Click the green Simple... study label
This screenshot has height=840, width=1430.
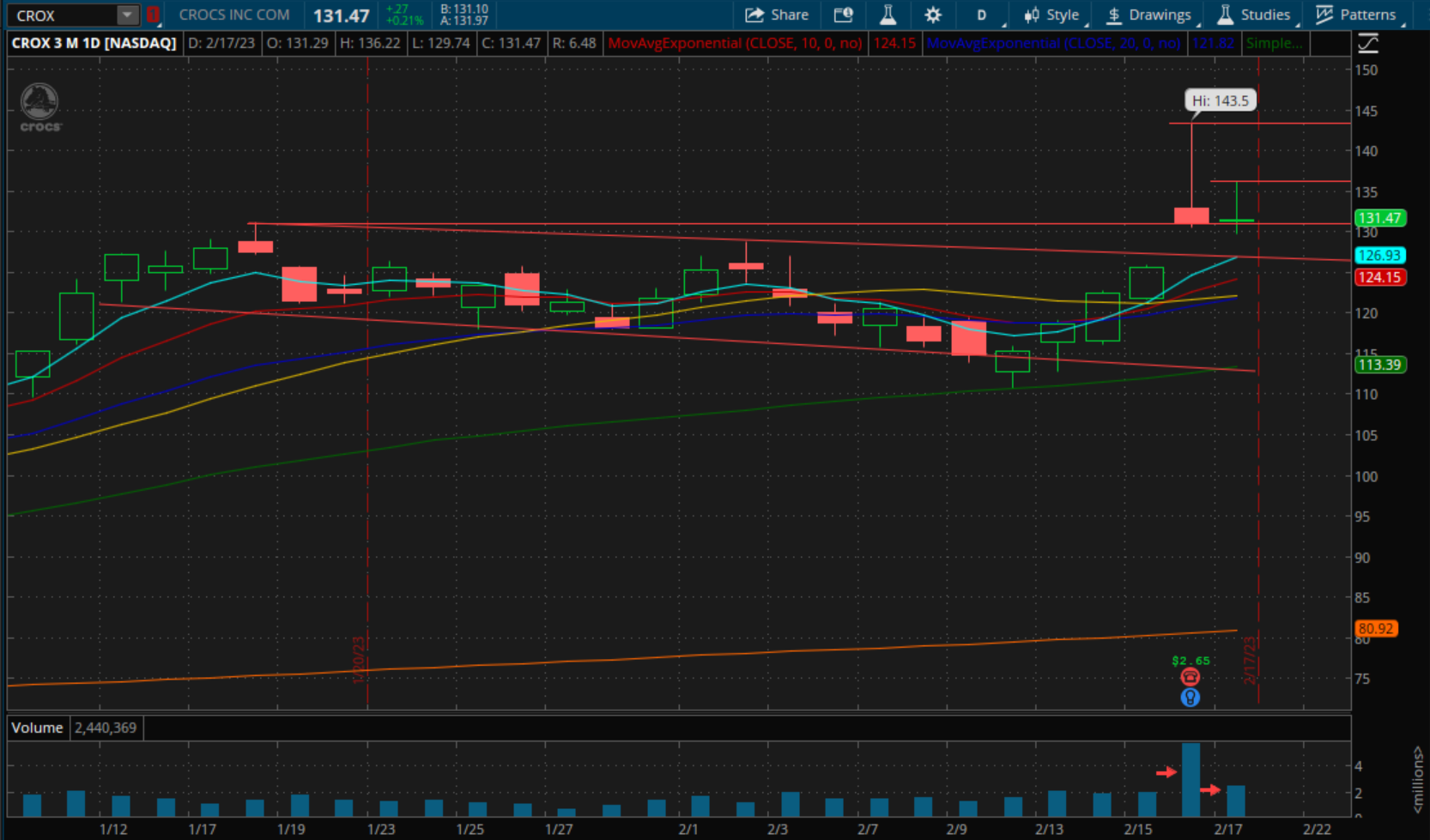pos(1274,43)
